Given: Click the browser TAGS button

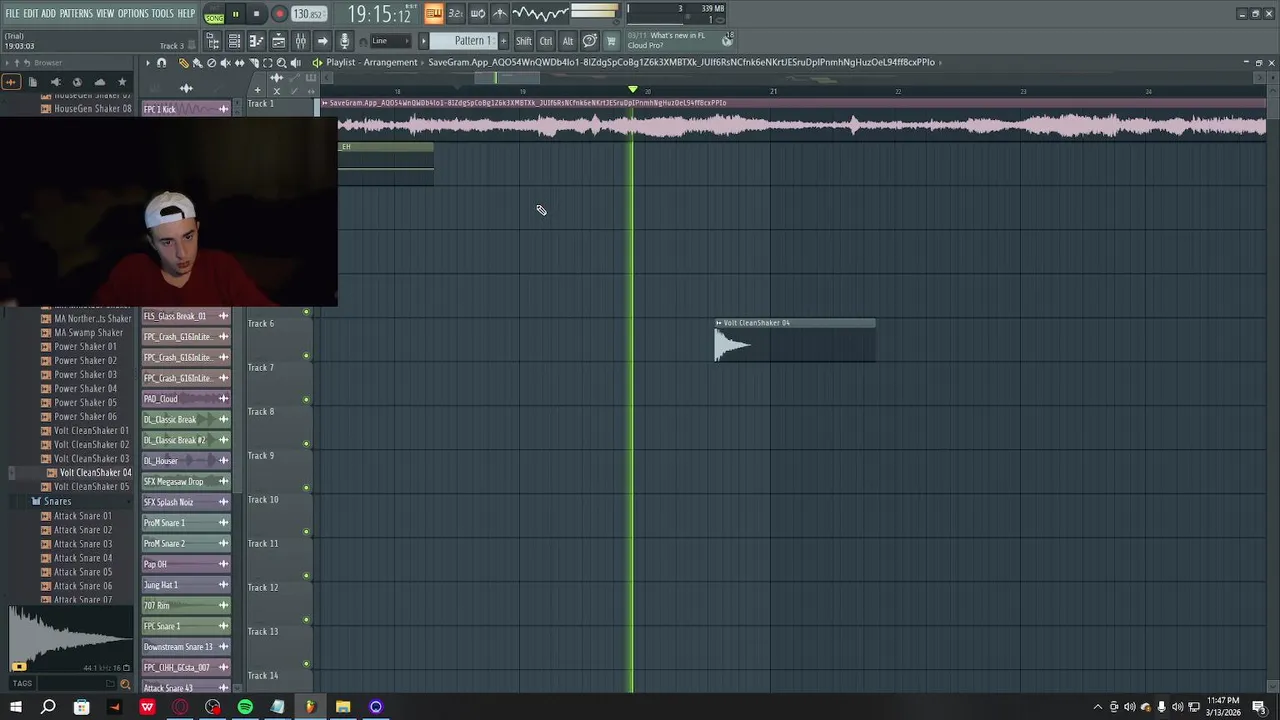Looking at the screenshot, I should point(22,684).
